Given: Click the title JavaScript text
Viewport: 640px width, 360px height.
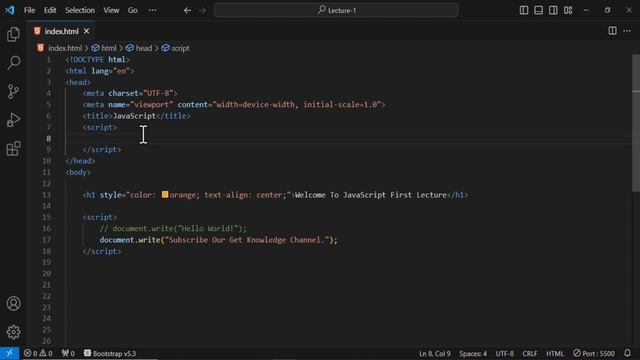Looking at the screenshot, I should (134, 116).
